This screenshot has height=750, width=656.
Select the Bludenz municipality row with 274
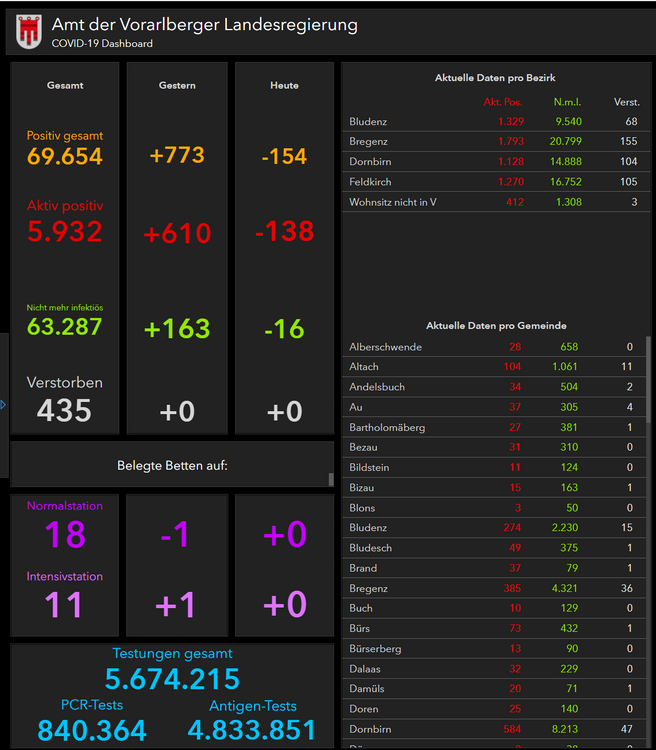pos(494,528)
